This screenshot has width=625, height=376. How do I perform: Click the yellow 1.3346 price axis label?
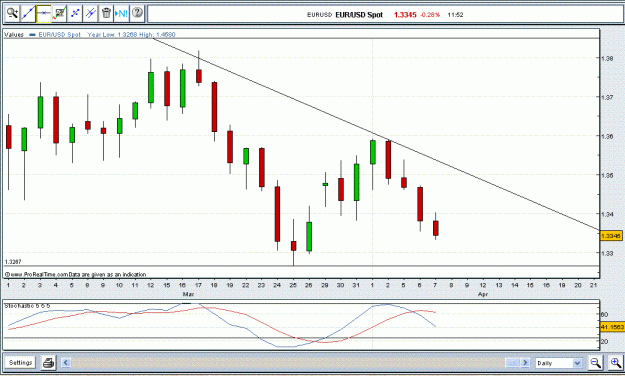[x=611, y=236]
